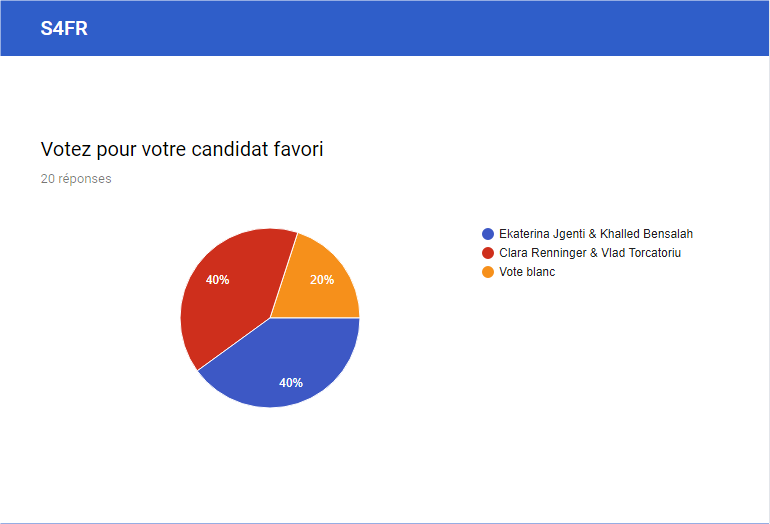Select the orange legend dot for Vote blanc

click(488, 272)
